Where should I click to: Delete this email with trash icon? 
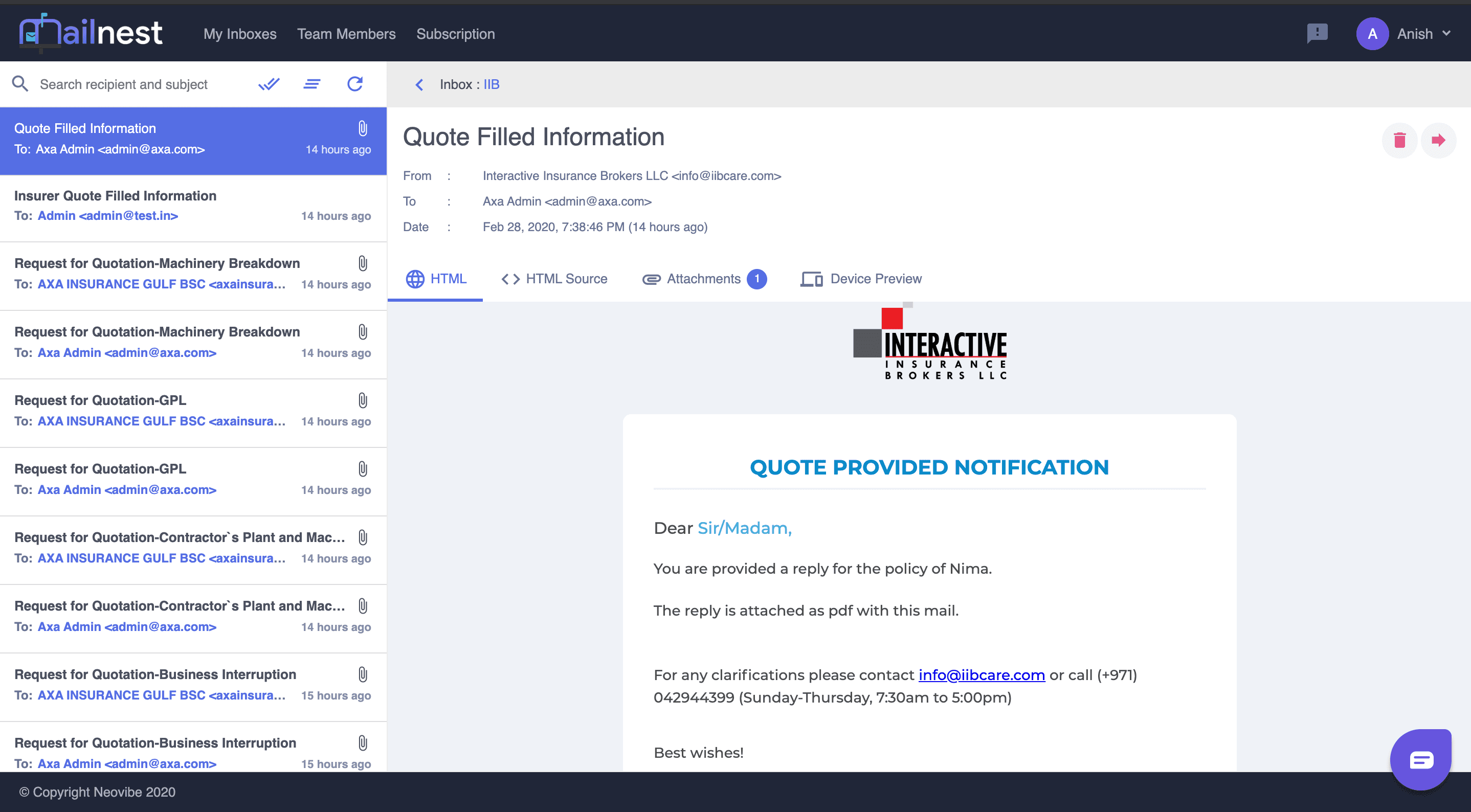[x=1399, y=140]
